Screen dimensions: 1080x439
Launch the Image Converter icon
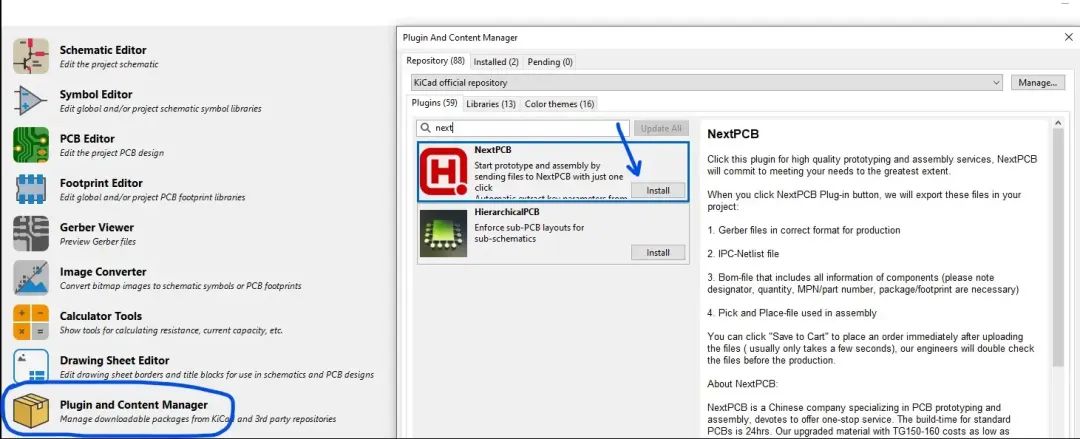(30, 278)
